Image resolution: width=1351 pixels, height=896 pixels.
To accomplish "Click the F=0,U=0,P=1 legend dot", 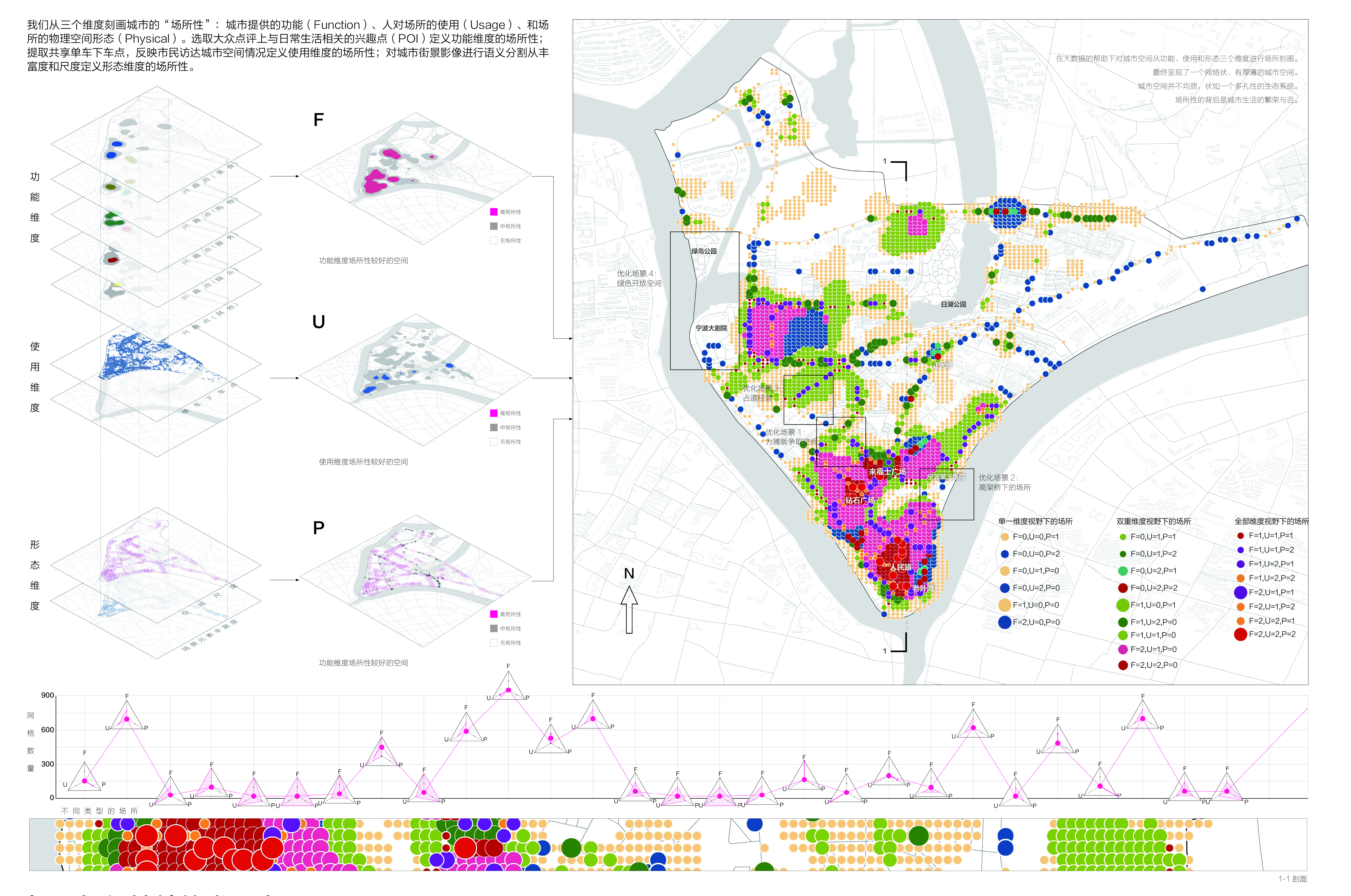I will 1005,537.
